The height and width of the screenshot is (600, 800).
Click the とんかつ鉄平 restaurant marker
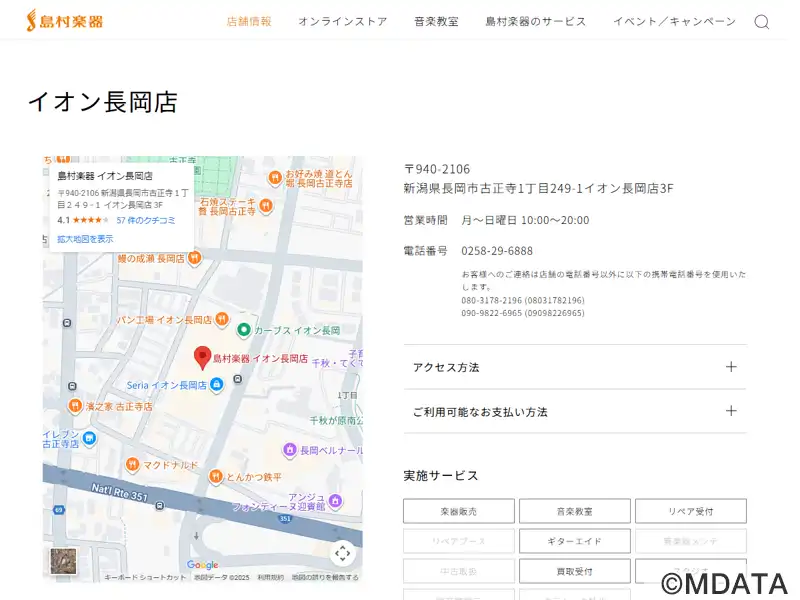coord(215,477)
